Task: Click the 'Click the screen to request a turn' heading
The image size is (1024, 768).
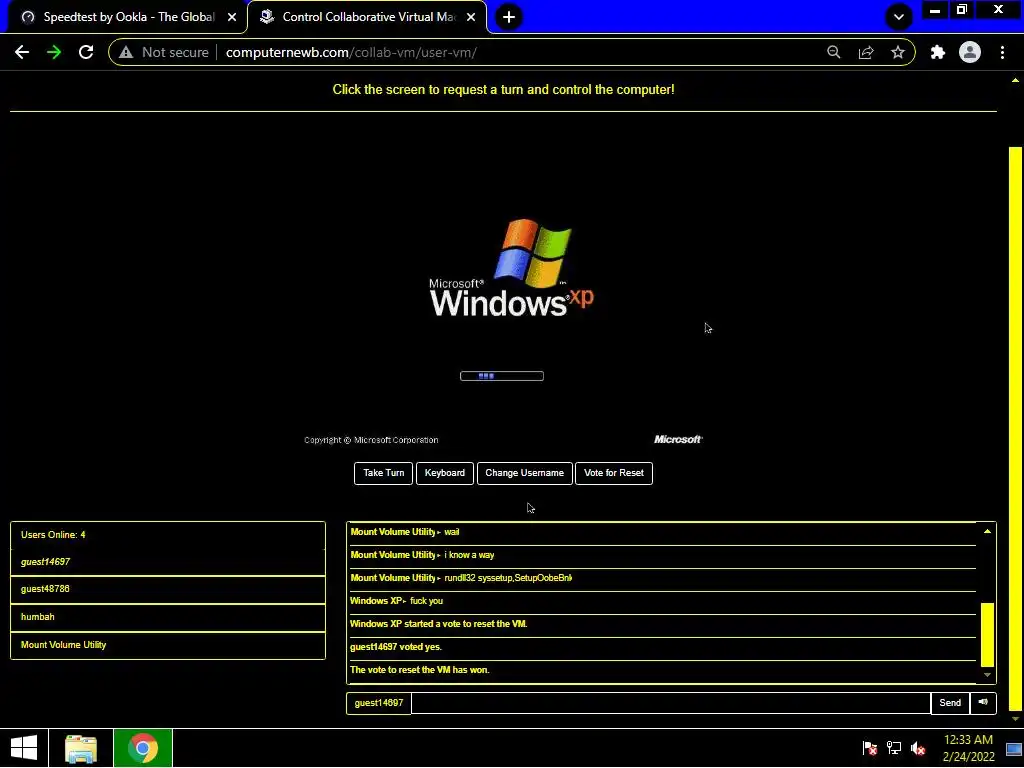Action: point(504,89)
